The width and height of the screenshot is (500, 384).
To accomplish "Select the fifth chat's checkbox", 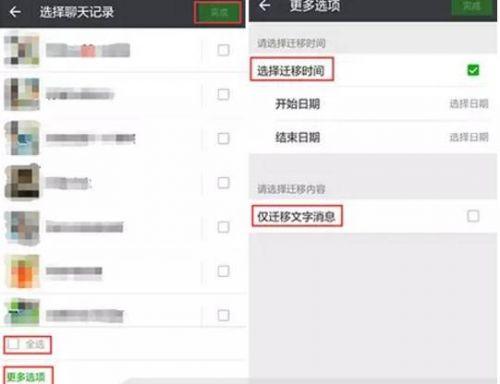I will 223,227.
